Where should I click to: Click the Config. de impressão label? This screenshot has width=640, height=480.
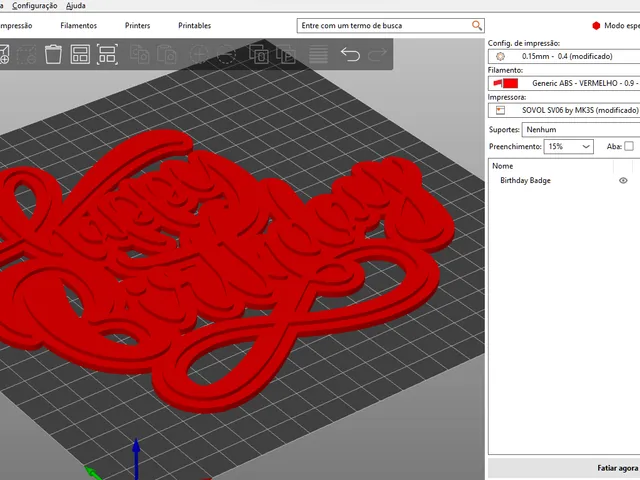(x=524, y=43)
